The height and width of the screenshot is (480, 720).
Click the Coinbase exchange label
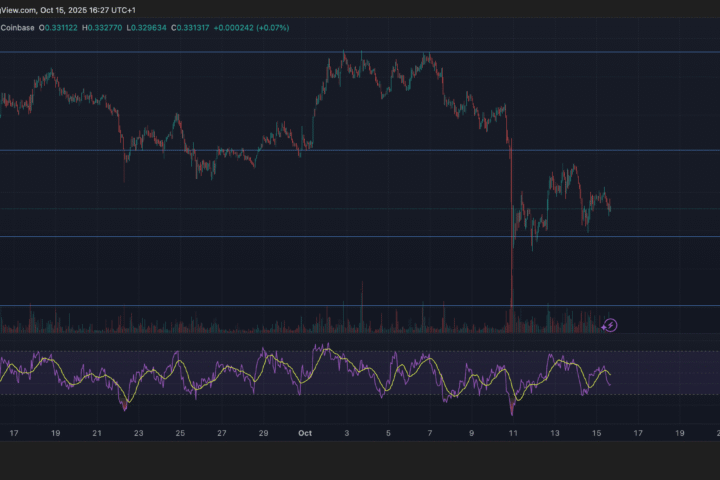tap(15, 27)
